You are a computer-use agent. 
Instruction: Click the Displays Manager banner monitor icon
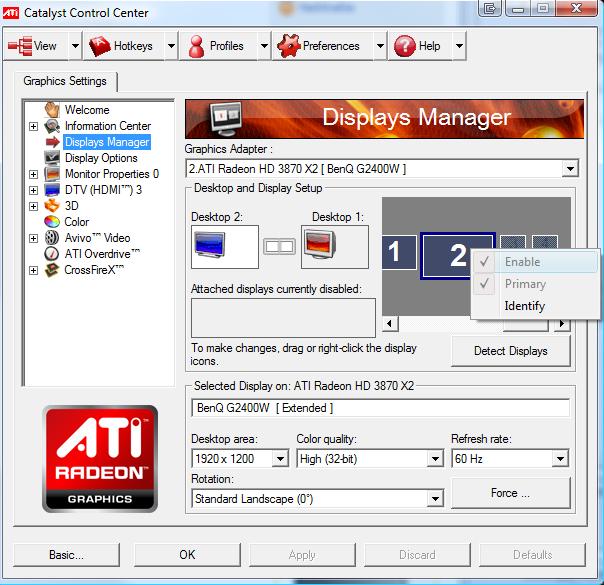click(226, 119)
